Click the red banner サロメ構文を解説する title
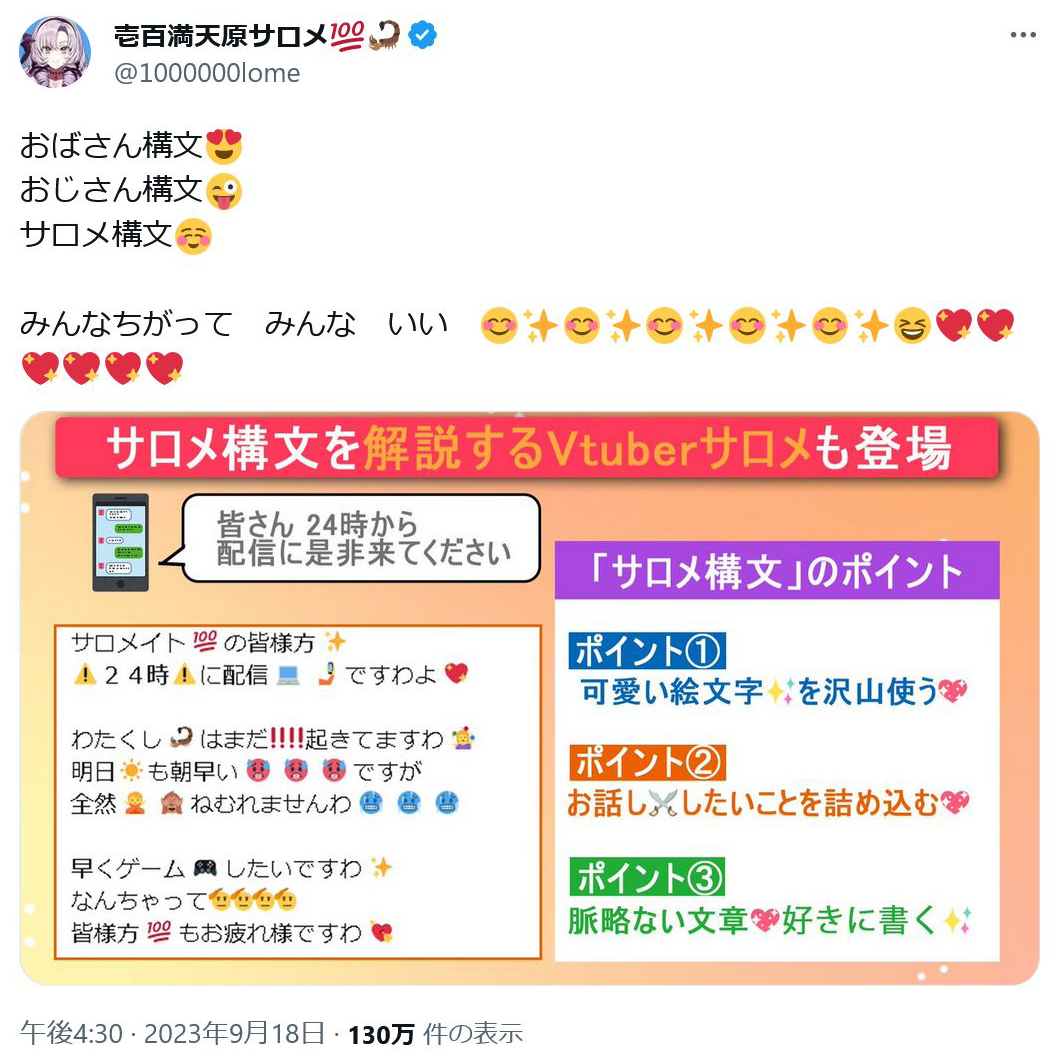 pos(527,448)
